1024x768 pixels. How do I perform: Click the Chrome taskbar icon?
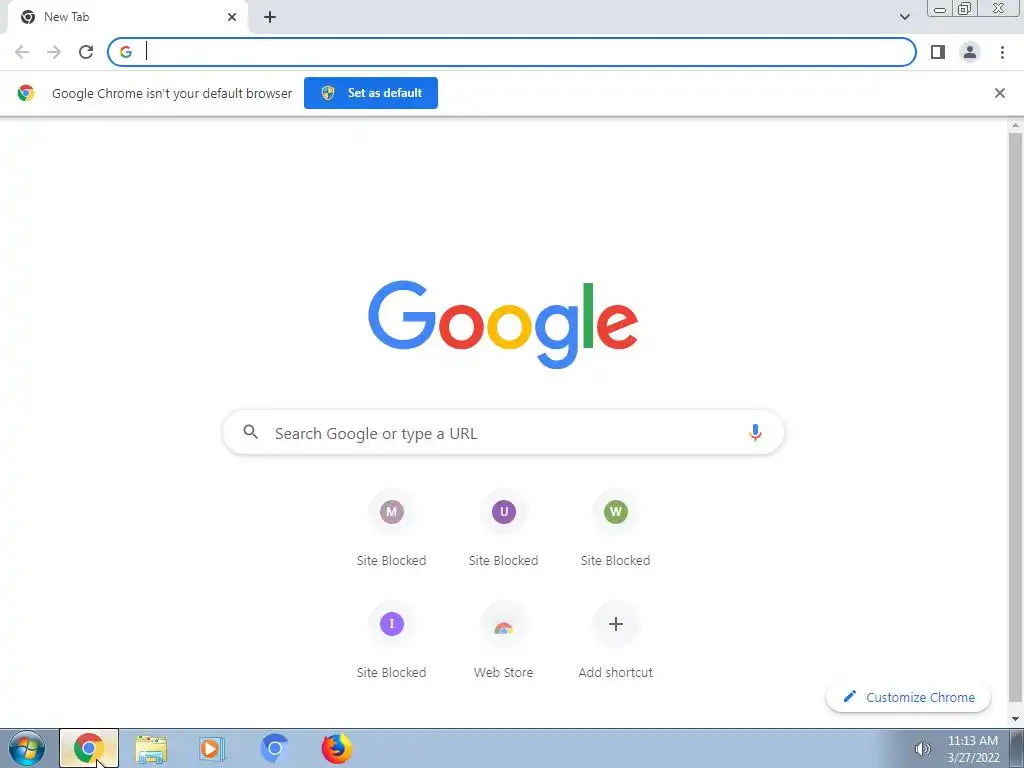(x=89, y=748)
